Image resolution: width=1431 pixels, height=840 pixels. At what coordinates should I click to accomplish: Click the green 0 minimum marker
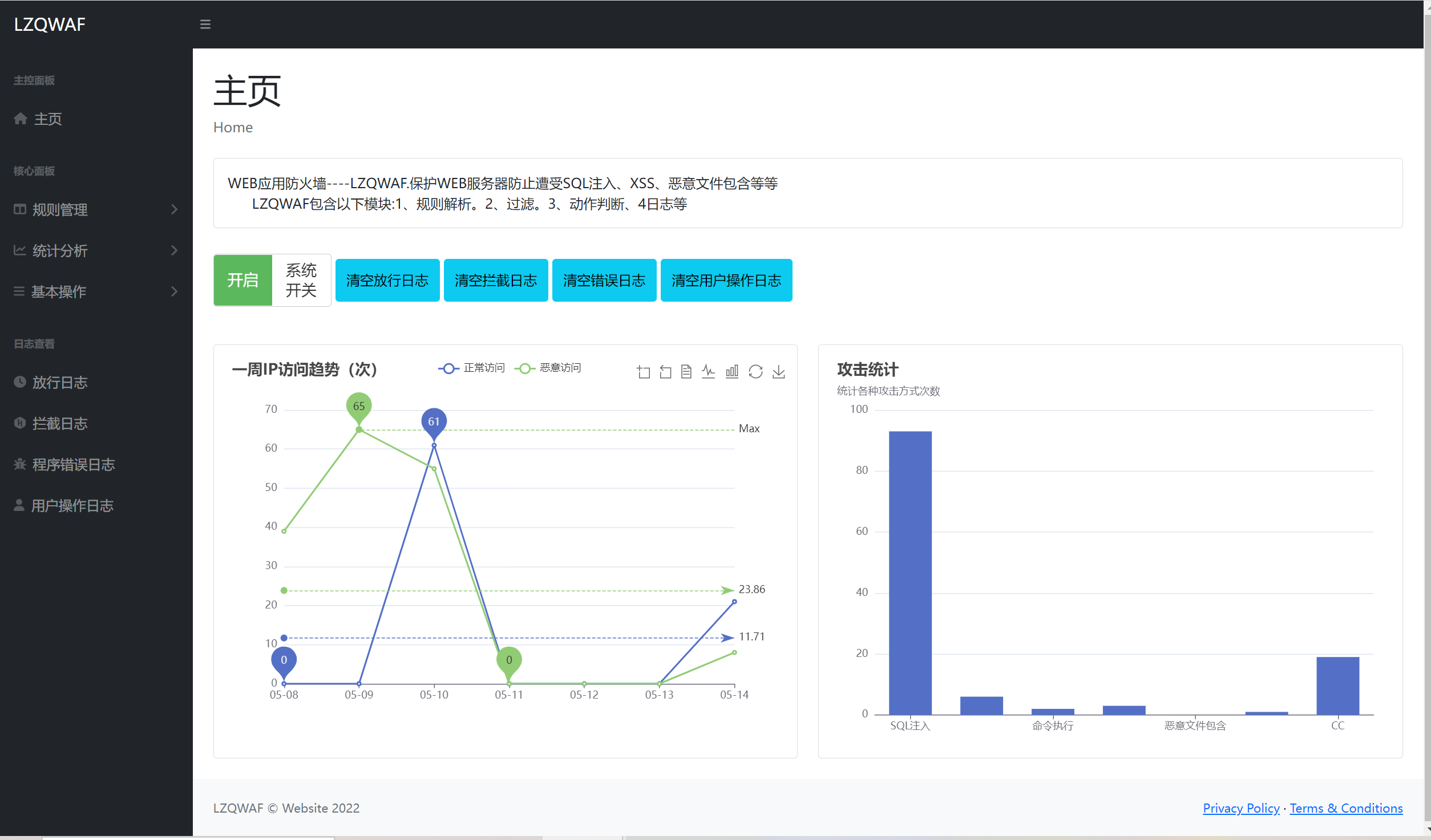coord(509,662)
